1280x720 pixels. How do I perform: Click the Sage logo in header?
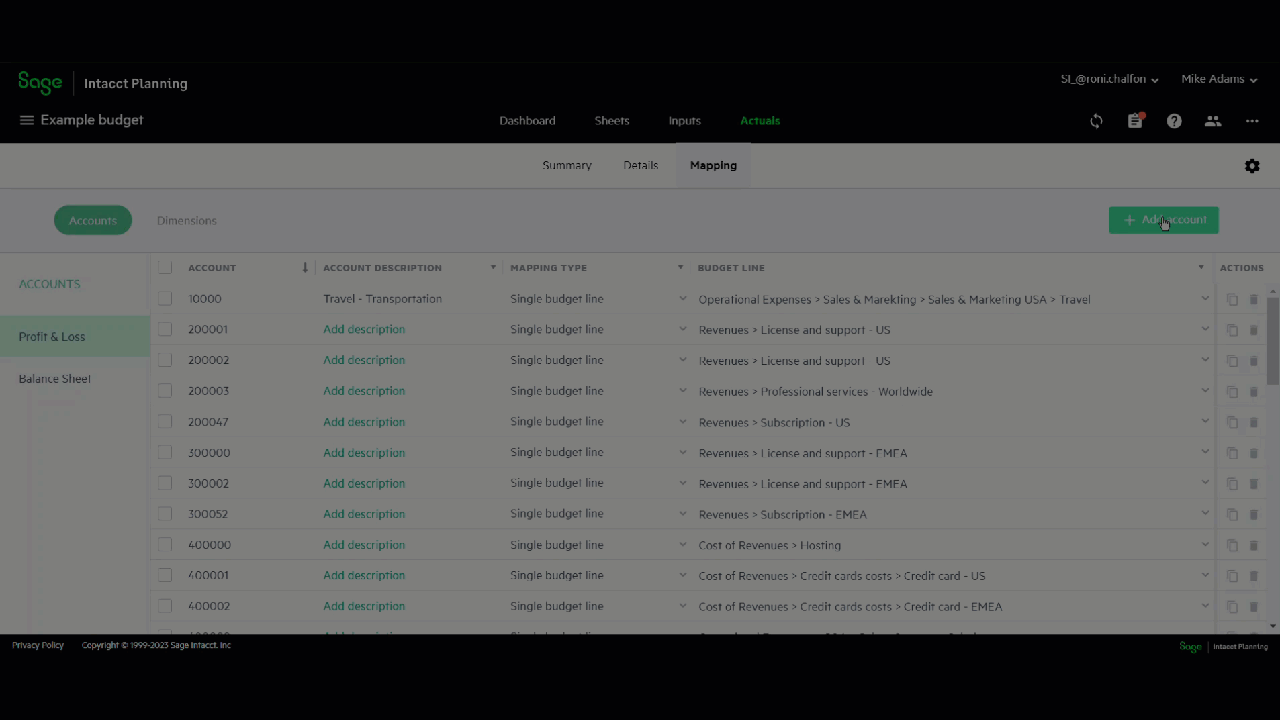click(x=40, y=83)
